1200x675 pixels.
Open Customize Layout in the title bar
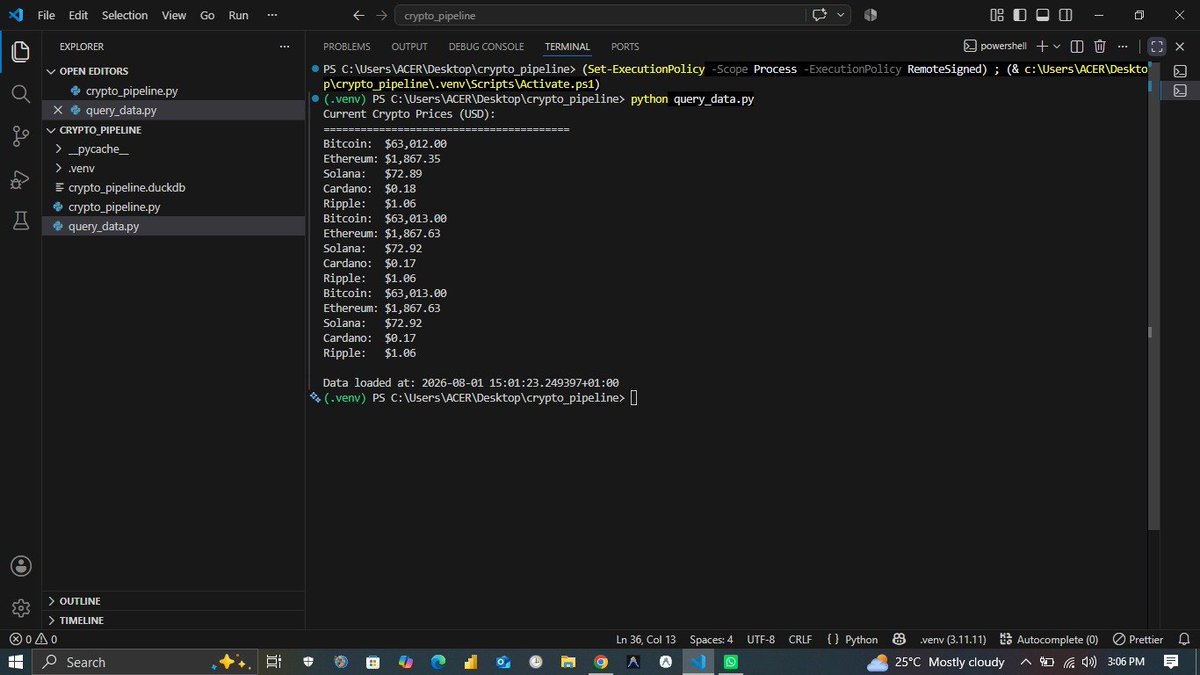[996, 15]
